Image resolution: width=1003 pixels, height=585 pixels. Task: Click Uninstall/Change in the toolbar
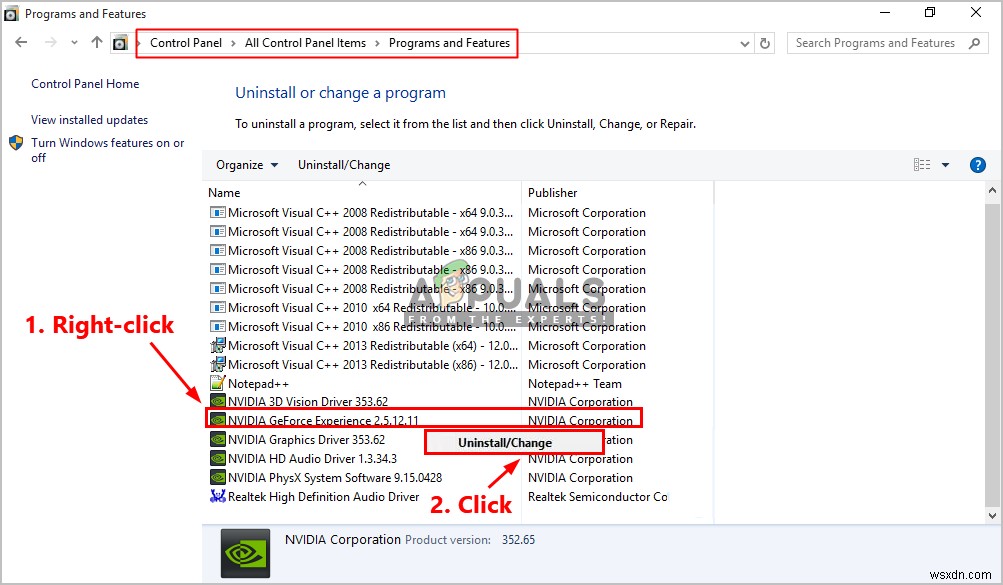[x=344, y=165]
